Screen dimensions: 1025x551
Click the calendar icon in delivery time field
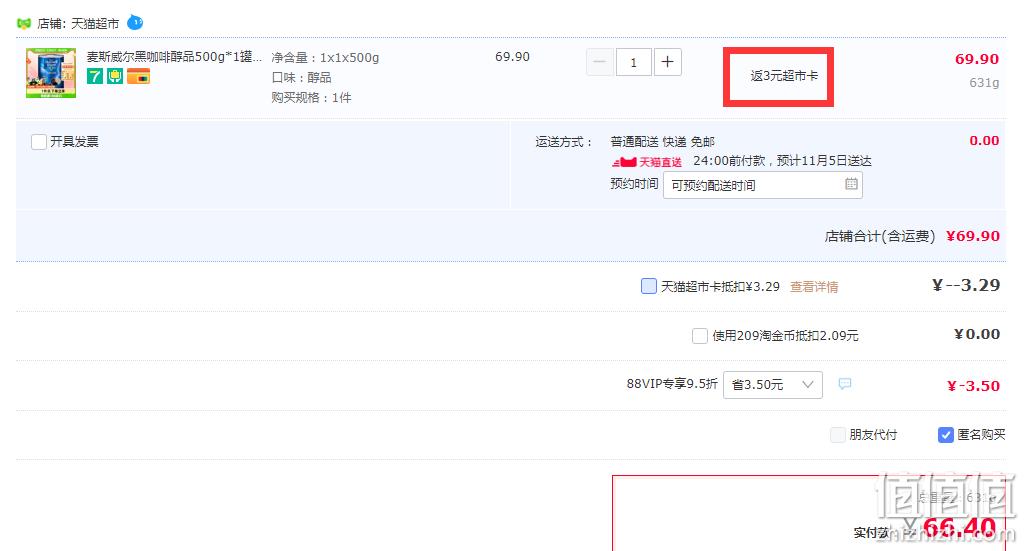tap(851, 184)
